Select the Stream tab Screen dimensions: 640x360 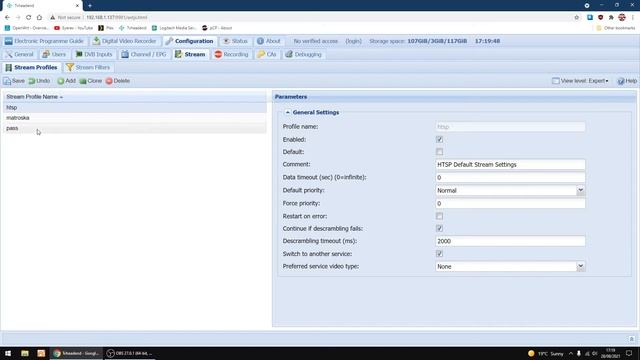tap(190, 54)
